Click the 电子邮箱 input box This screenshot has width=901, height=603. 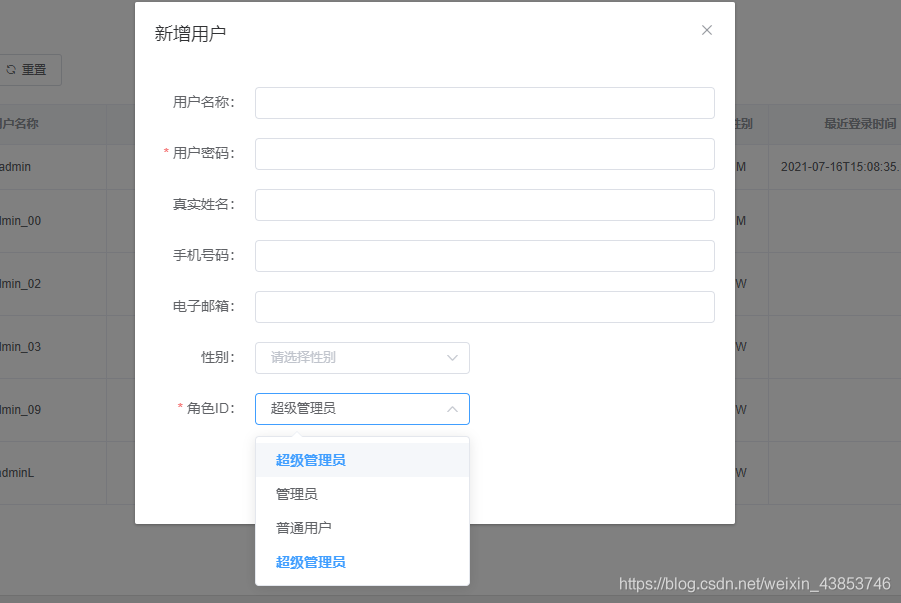(x=484, y=306)
